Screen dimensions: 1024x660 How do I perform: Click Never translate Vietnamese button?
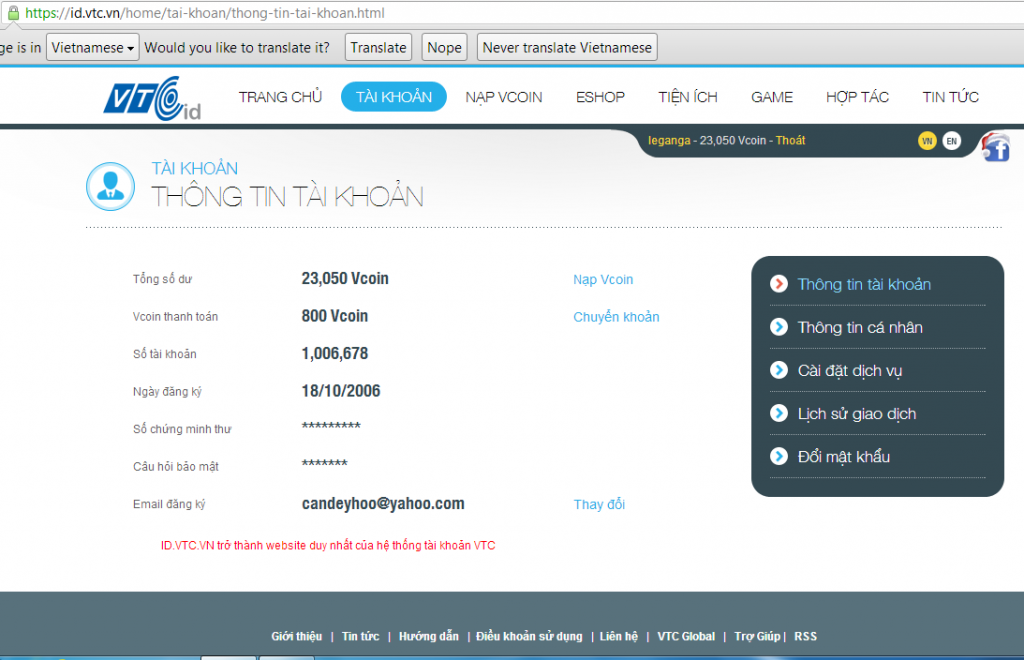coord(567,48)
